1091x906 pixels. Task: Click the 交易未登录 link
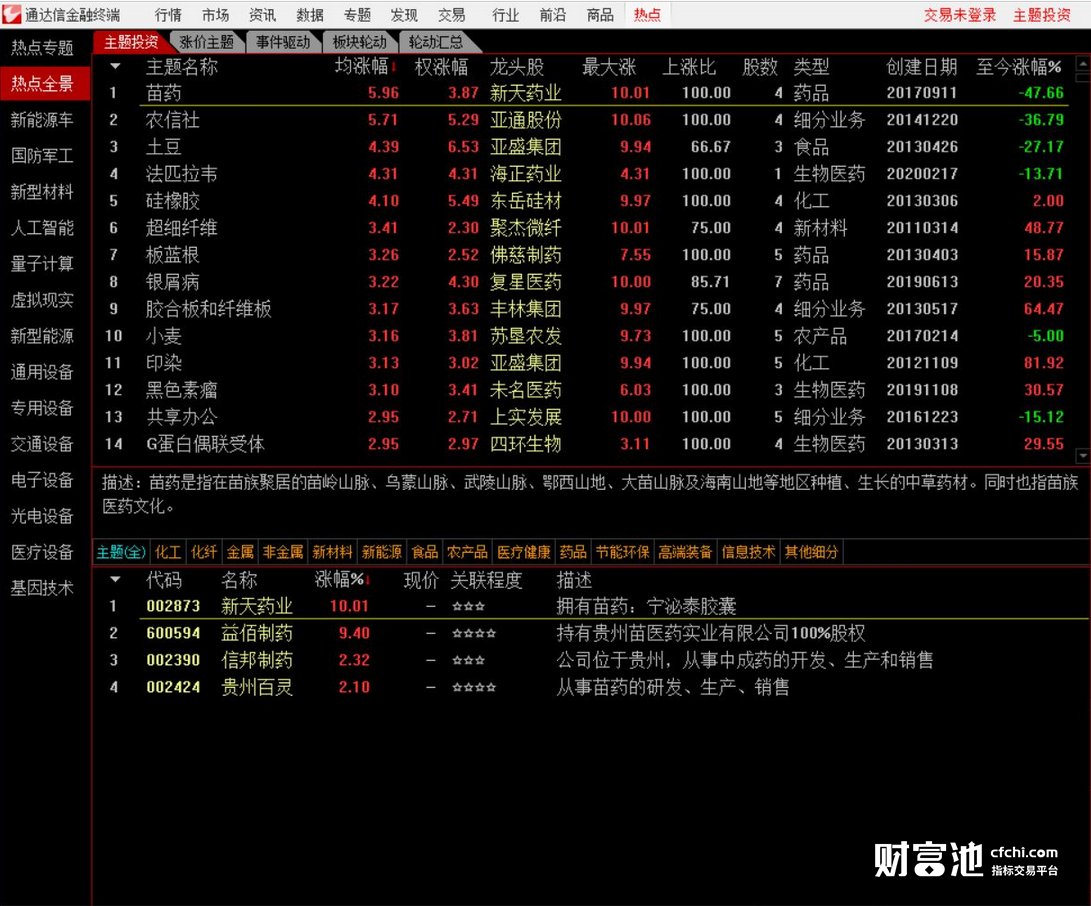tap(960, 15)
